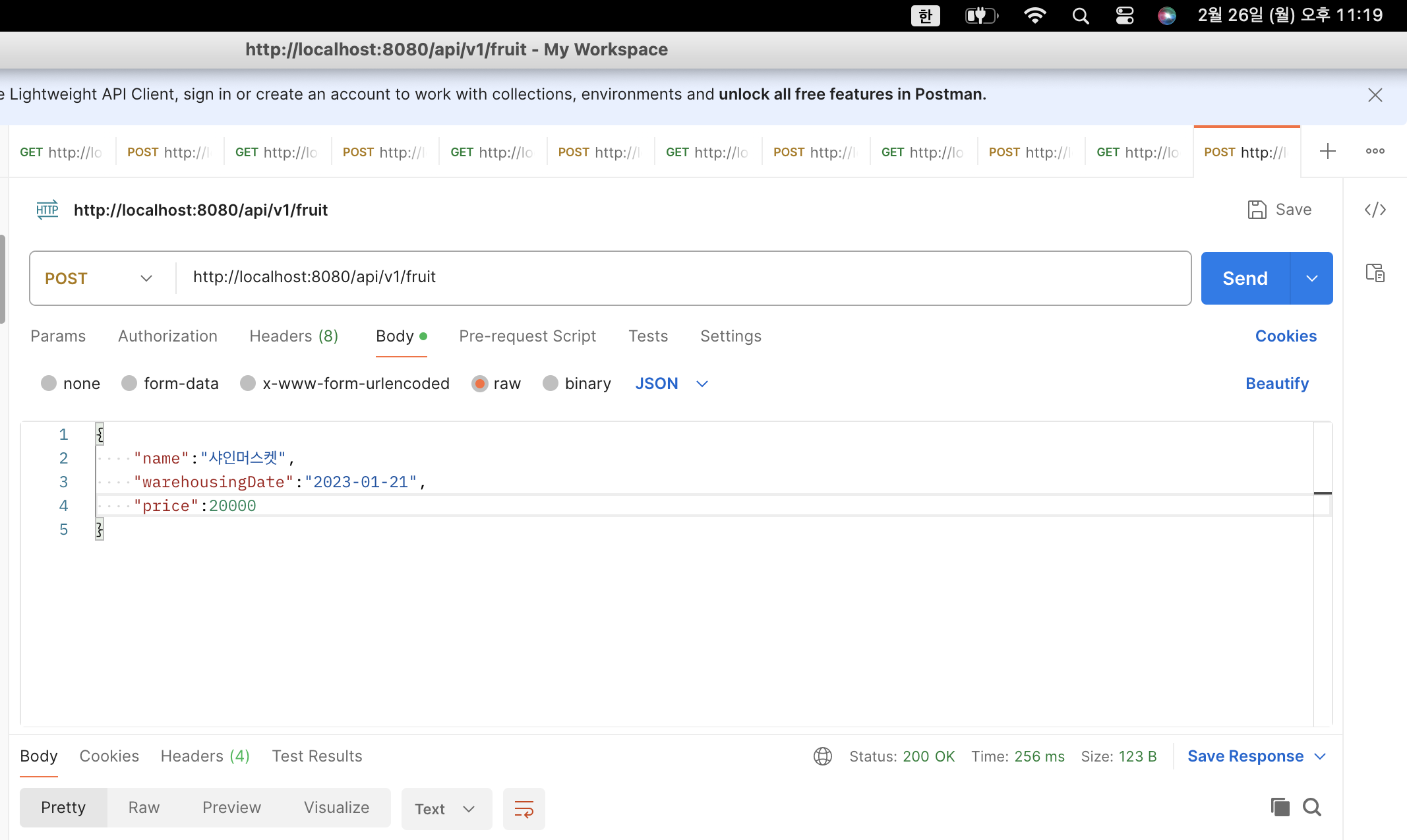
Task: Open the Pre-request Script tab
Action: tap(527, 336)
